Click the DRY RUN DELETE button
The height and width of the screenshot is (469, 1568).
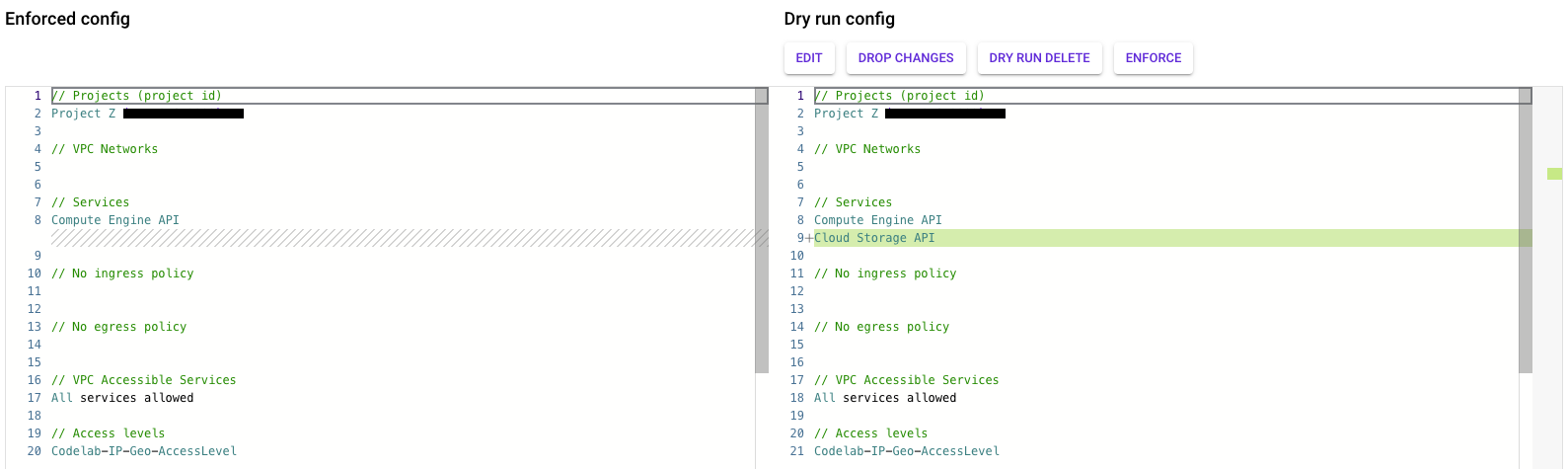1039,58
